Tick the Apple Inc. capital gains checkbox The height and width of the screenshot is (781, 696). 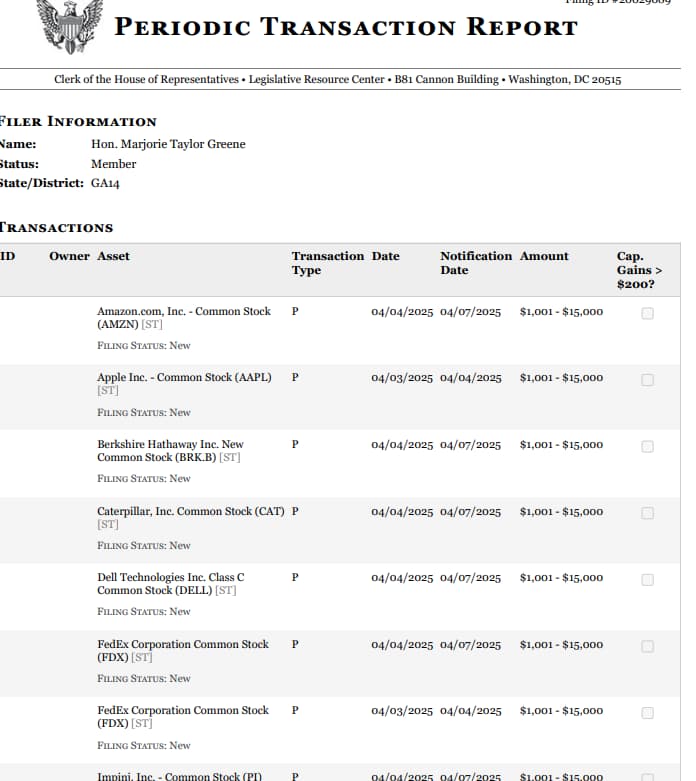[647, 380]
